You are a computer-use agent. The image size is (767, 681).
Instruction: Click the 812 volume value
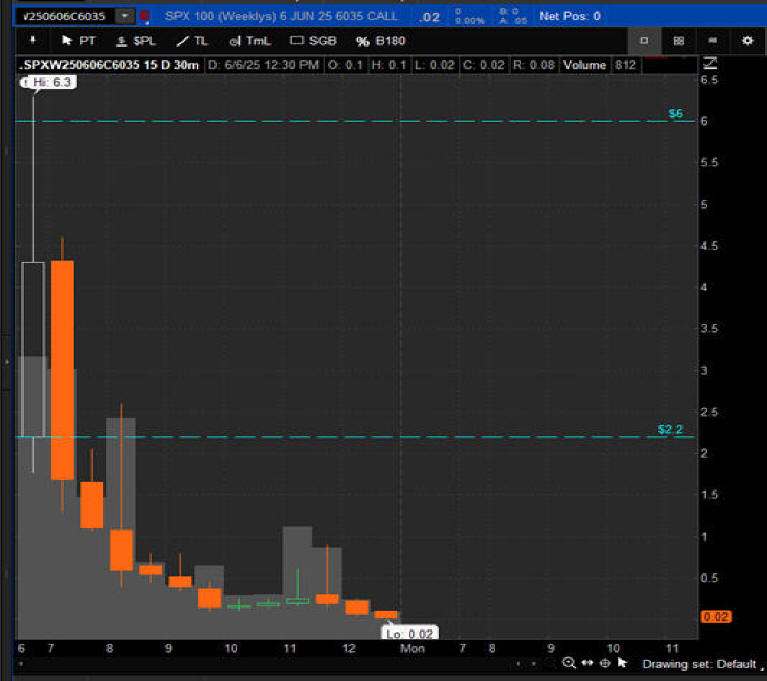(x=625, y=65)
